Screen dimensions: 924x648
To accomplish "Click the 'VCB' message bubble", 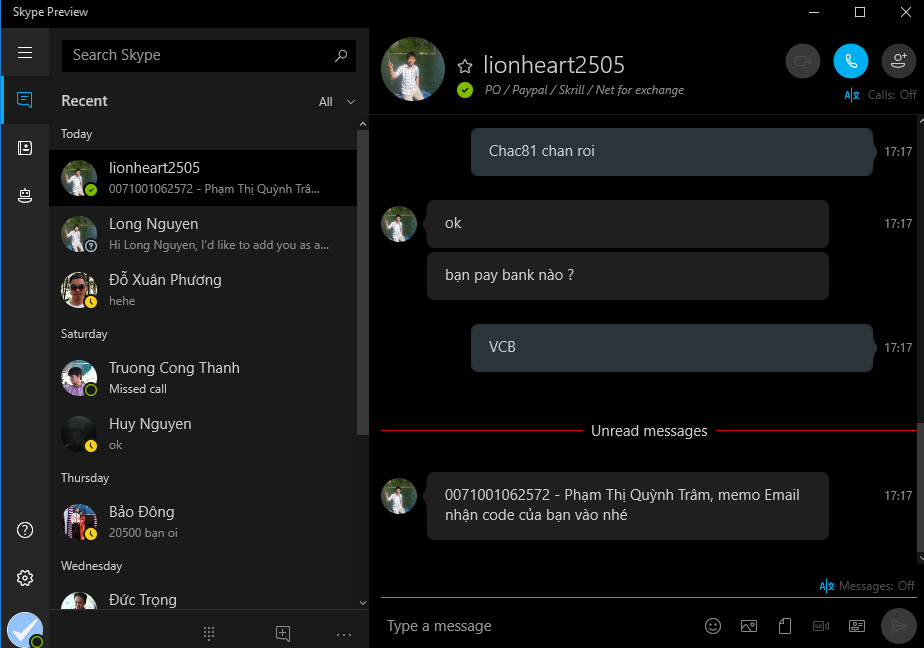I will coord(672,348).
